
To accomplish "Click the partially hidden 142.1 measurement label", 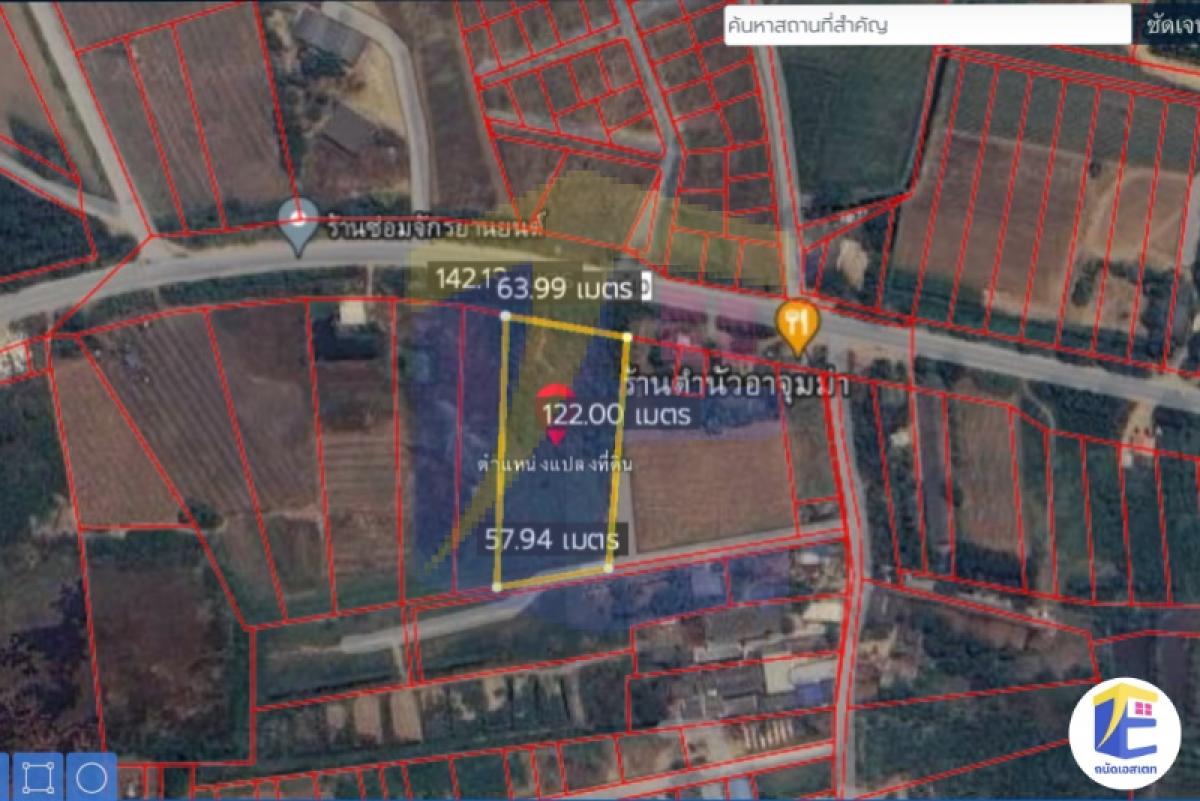I will pyautogui.click(x=462, y=279).
